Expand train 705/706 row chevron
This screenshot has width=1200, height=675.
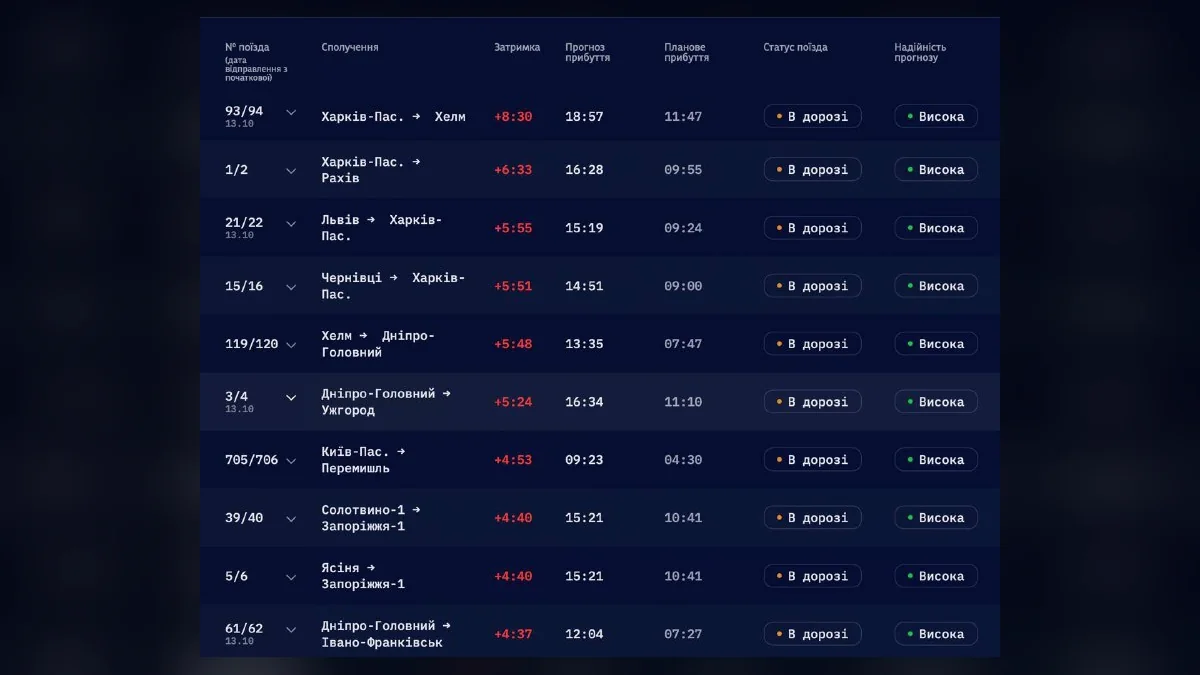(291, 460)
